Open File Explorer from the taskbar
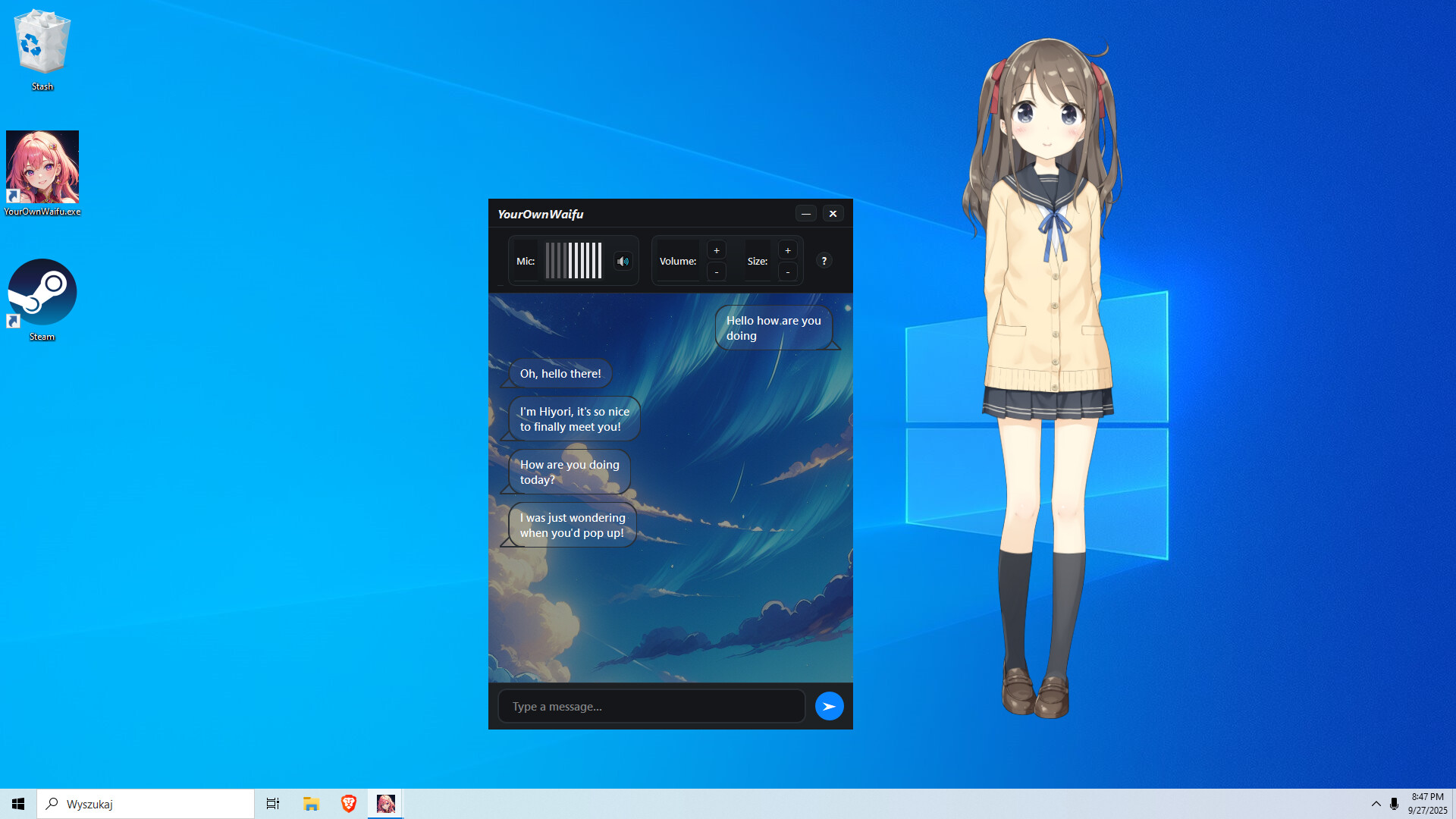 click(310, 803)
